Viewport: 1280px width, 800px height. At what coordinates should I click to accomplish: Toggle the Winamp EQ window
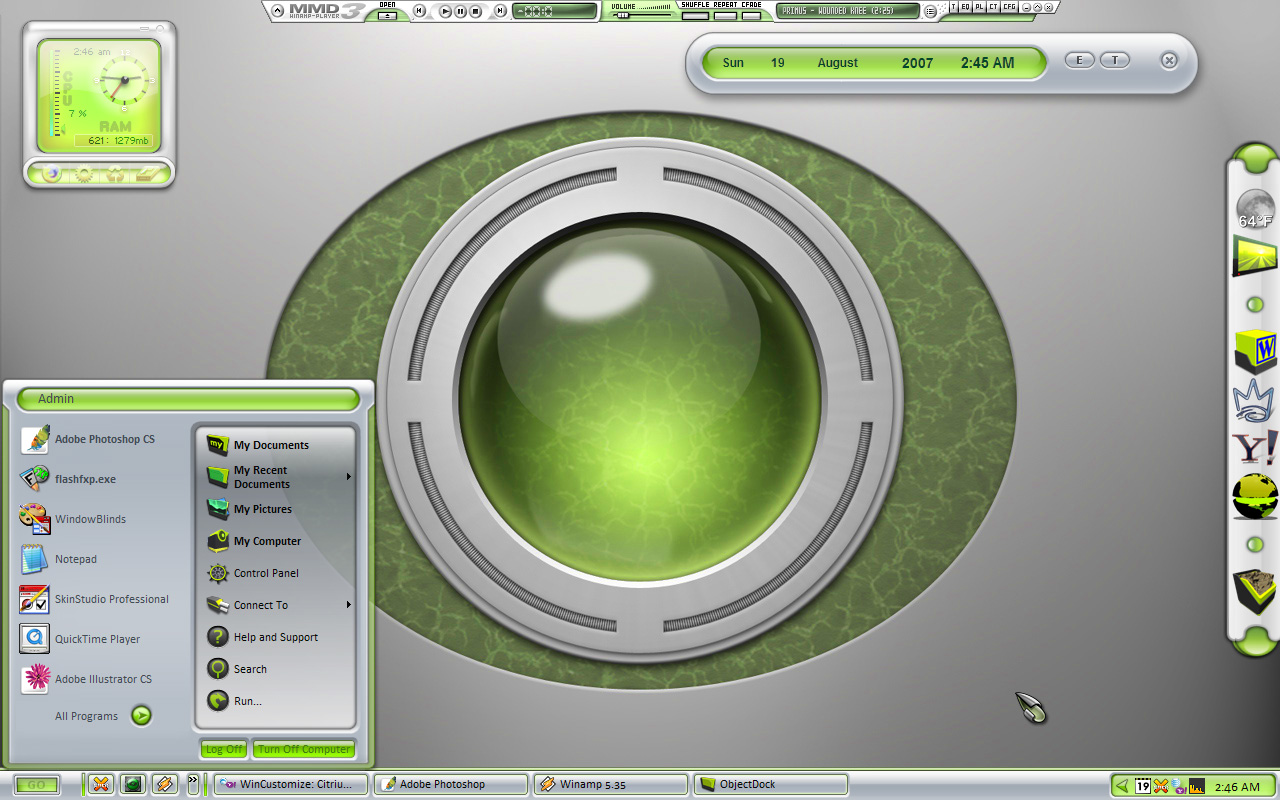(965, 7)
